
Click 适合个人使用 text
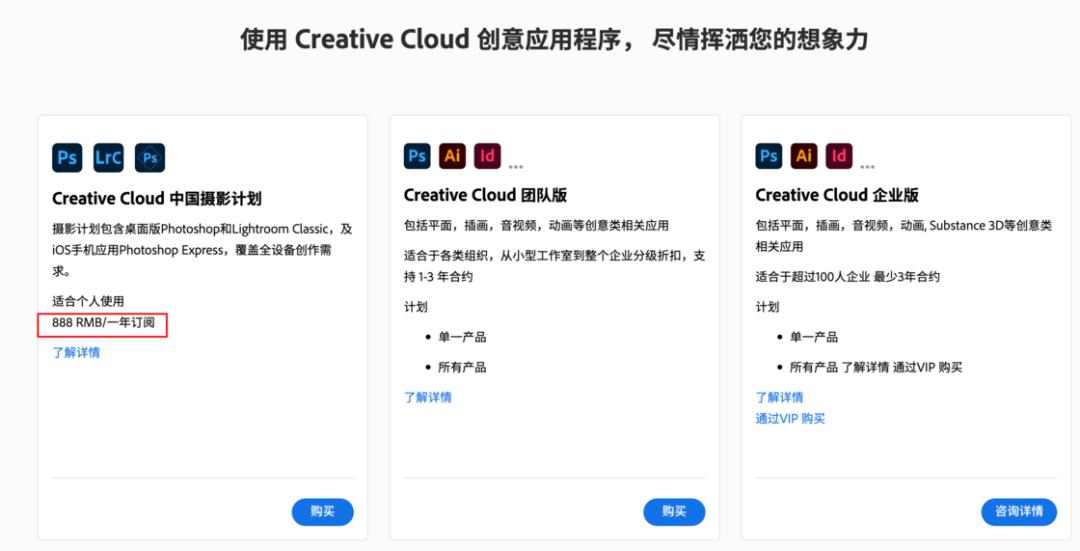click(x=88, y=301)
